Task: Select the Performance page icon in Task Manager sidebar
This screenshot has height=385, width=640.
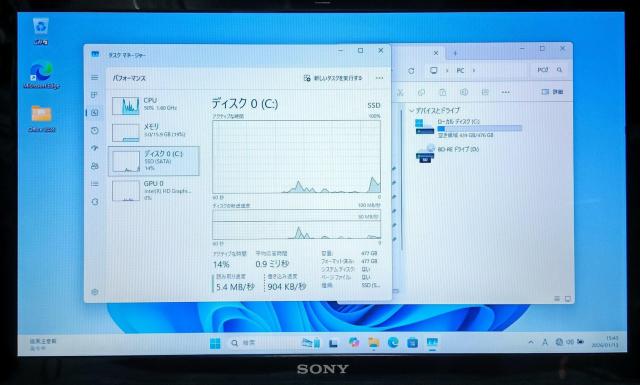Action: [x=95, y=113]
